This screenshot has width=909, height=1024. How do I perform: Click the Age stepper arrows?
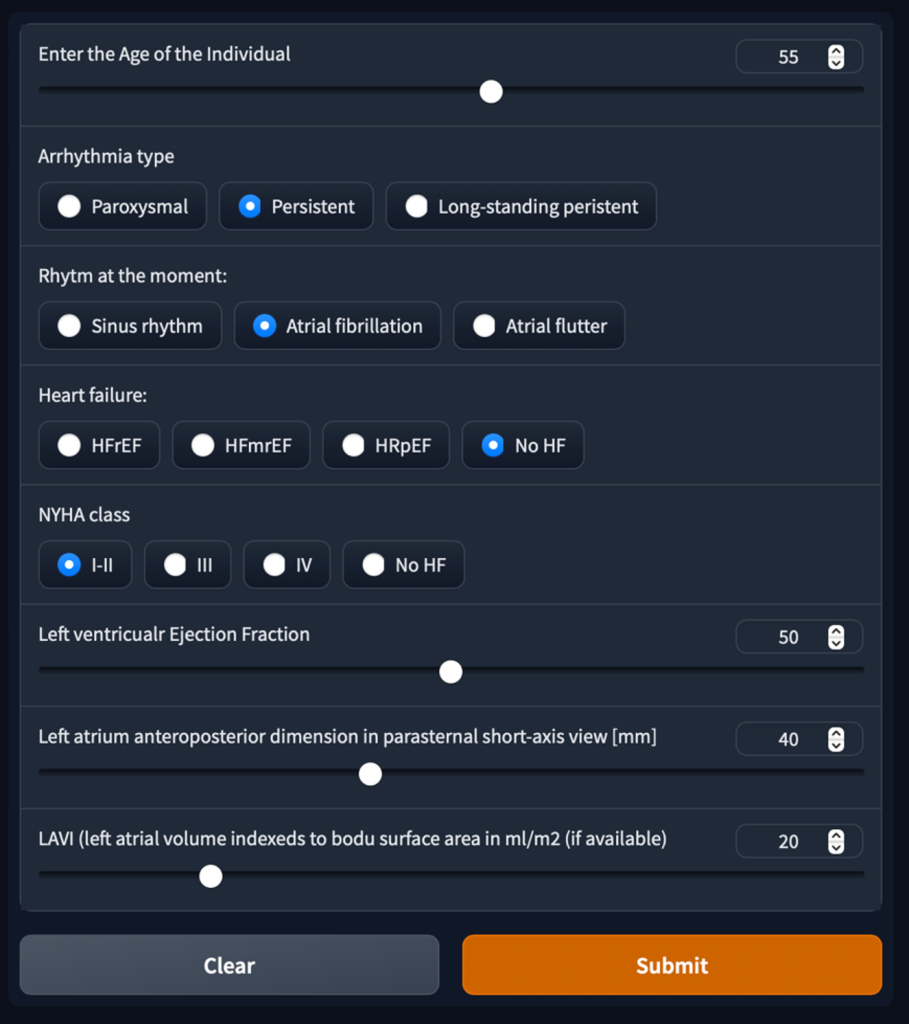coord(836,57)
